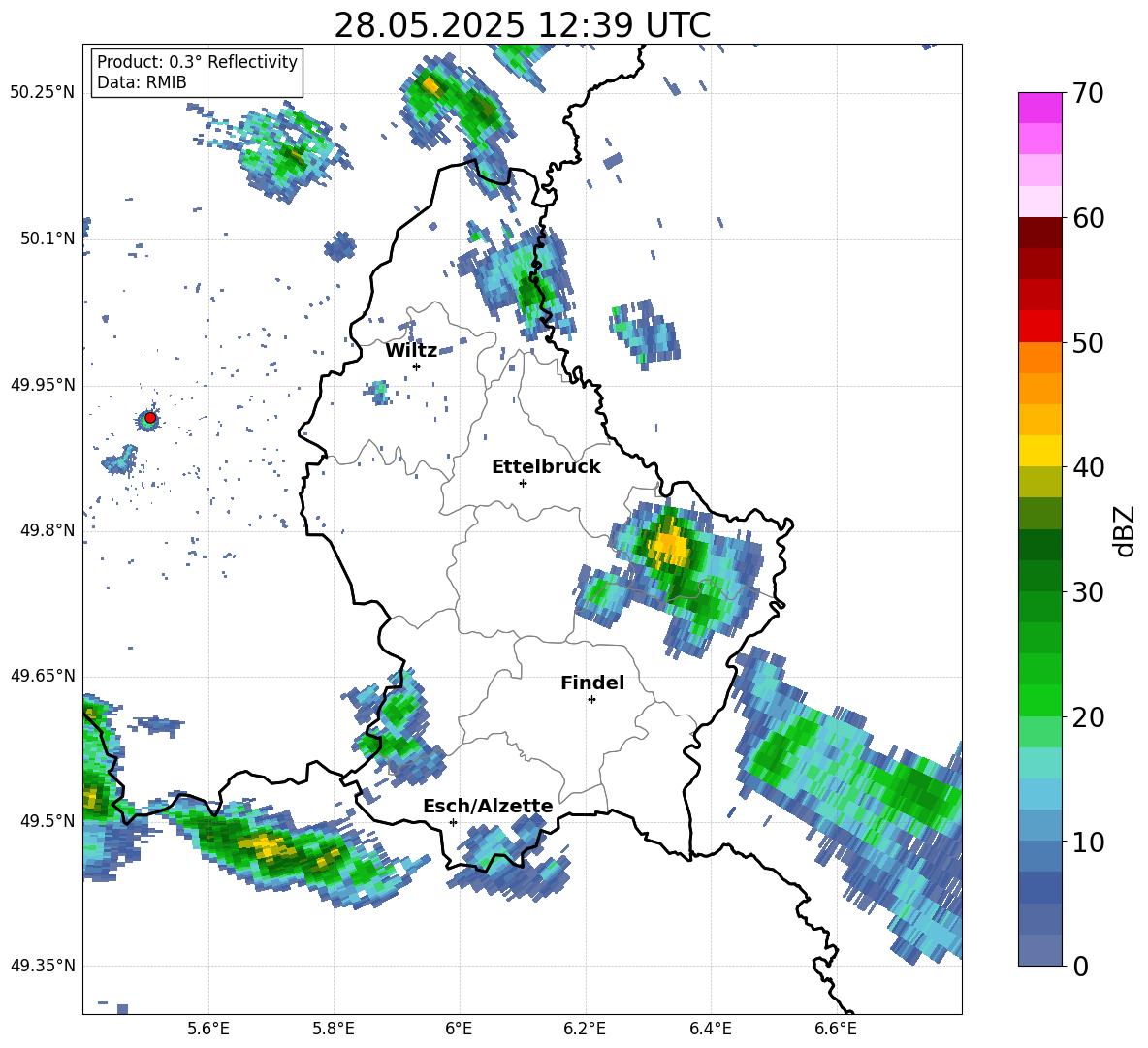Click the 20 value on colorbar
Image resolution: width=1148 pixels, height=1048 pixels.
(1087, 717)
